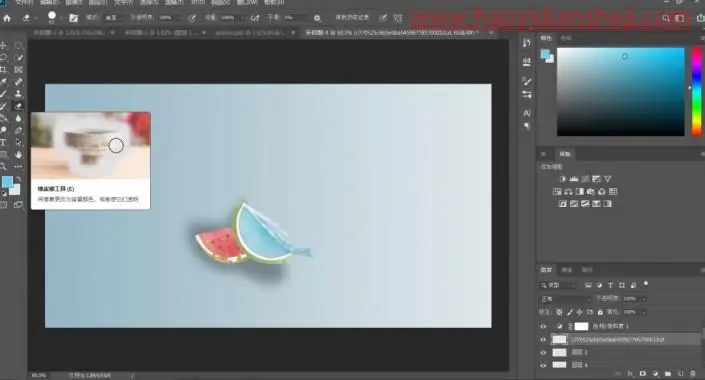This screenshot has width=705, height=380.
Task: Toggle layer filtering on/off switch
Action: pyautogui.click(x=646, y=284)
